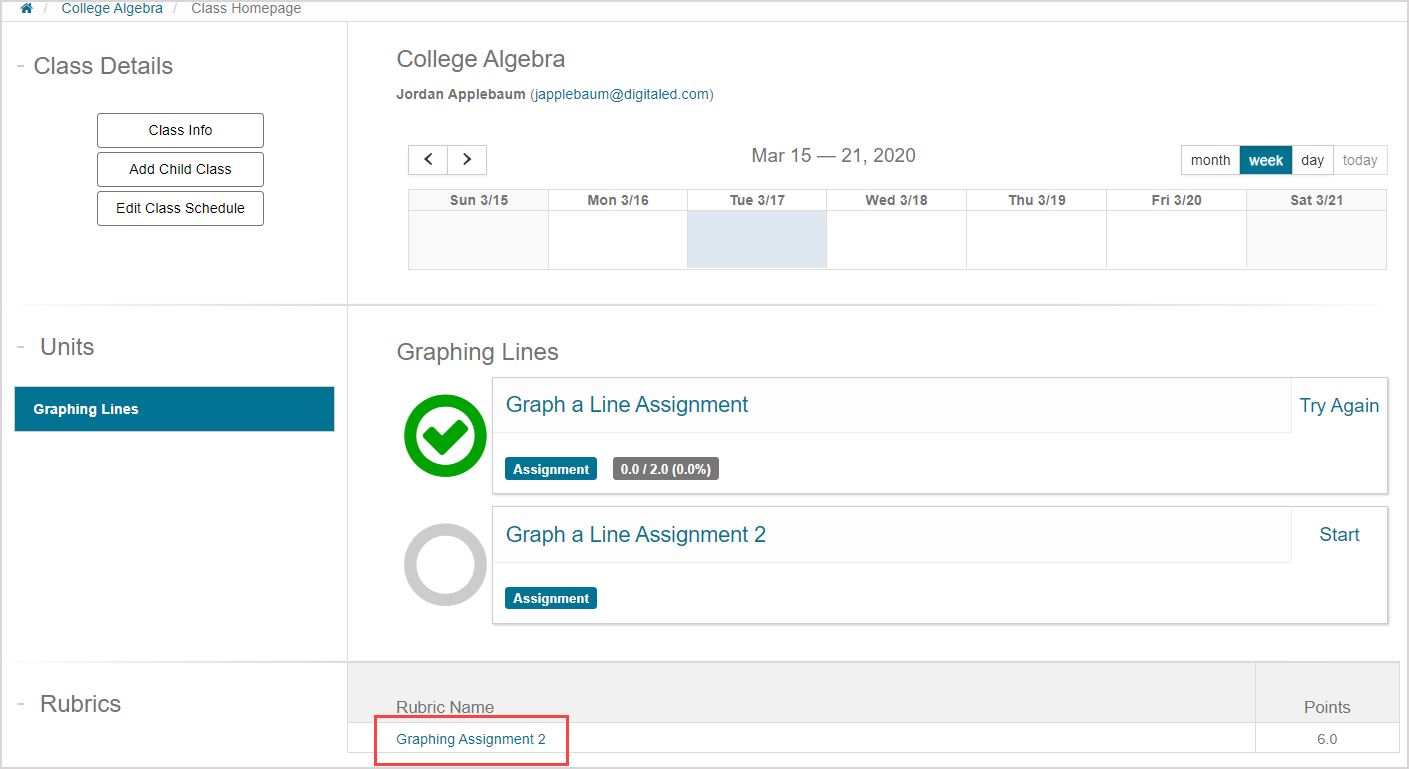The image size is (1409, 769).
Task: Select the Graphing Lines unit
Action: [x=174, y=409]
